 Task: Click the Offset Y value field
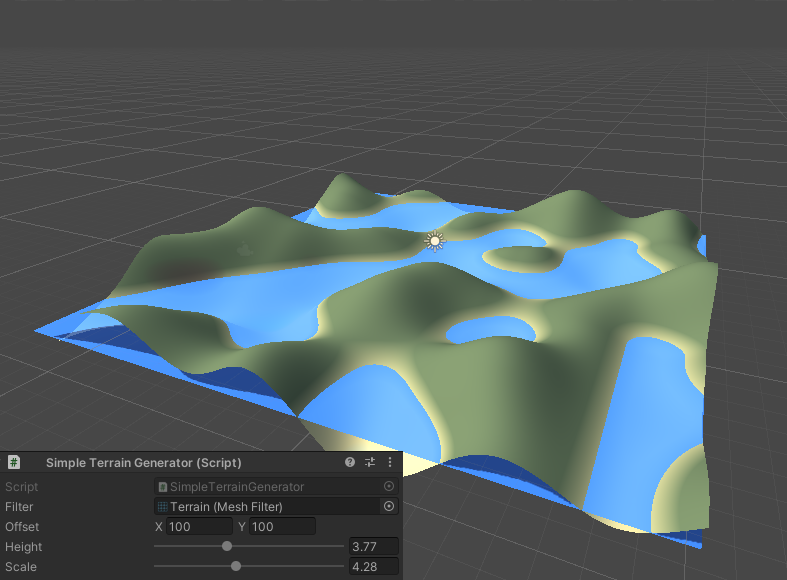282,526
